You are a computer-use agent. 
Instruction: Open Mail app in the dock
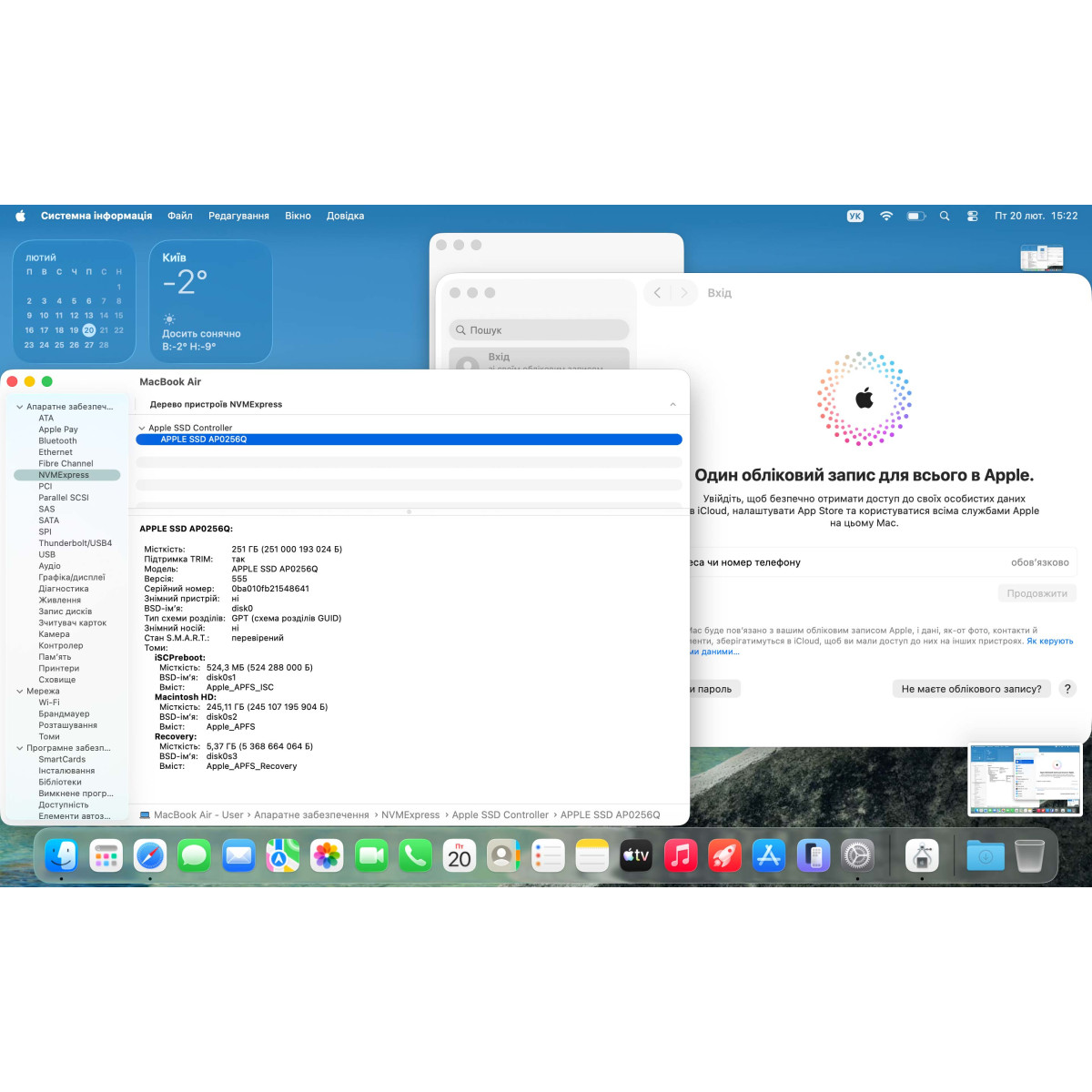(238, 855)
